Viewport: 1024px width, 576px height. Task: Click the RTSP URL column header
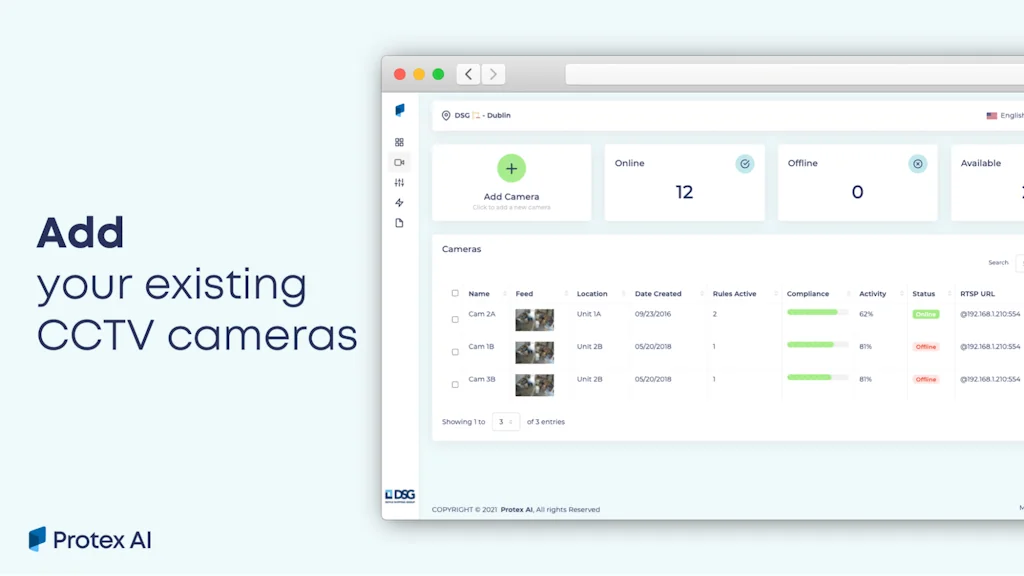tap(978, 294)
